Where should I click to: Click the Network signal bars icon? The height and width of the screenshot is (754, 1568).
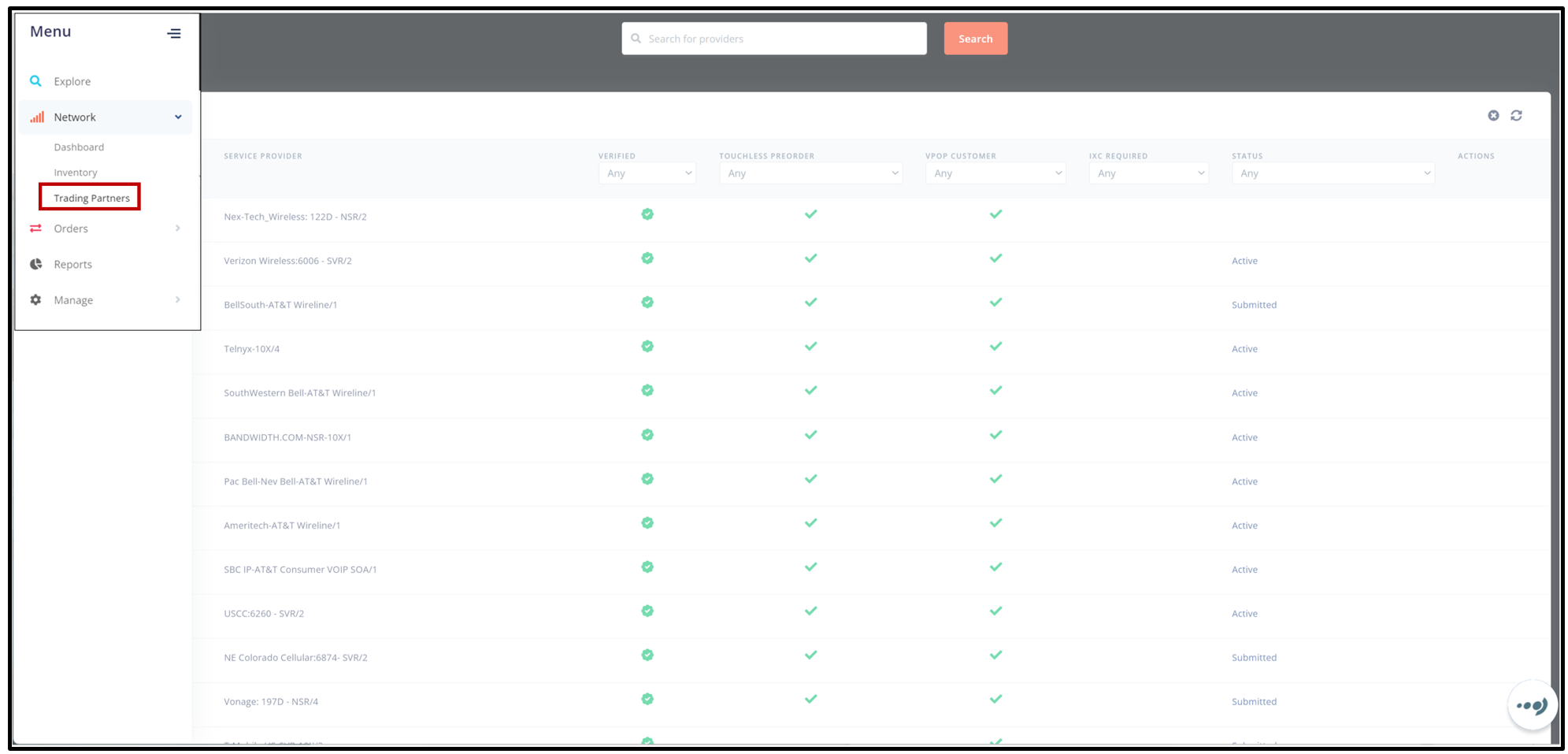point(37,117)
